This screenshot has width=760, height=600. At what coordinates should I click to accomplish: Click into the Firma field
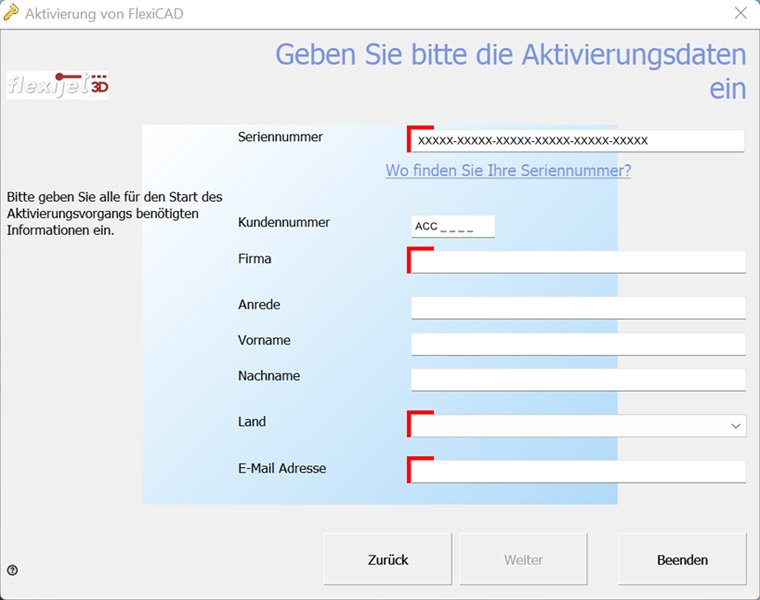(578, 262)
